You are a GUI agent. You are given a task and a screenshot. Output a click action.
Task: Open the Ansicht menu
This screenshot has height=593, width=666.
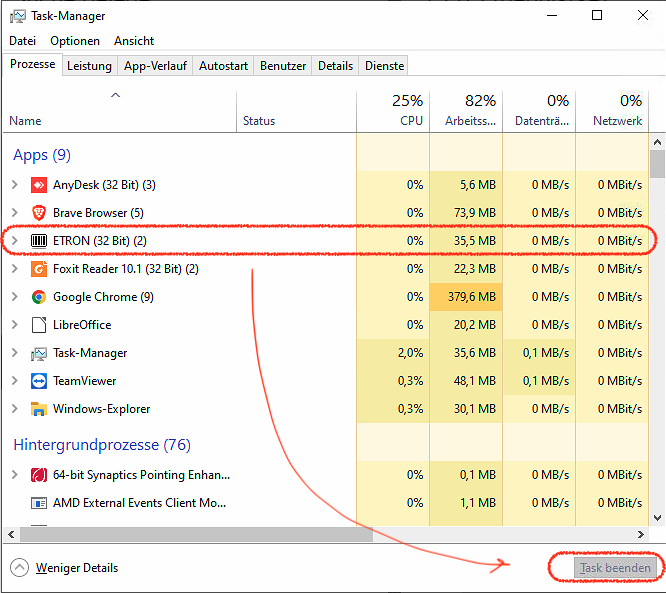pos(134,41)
